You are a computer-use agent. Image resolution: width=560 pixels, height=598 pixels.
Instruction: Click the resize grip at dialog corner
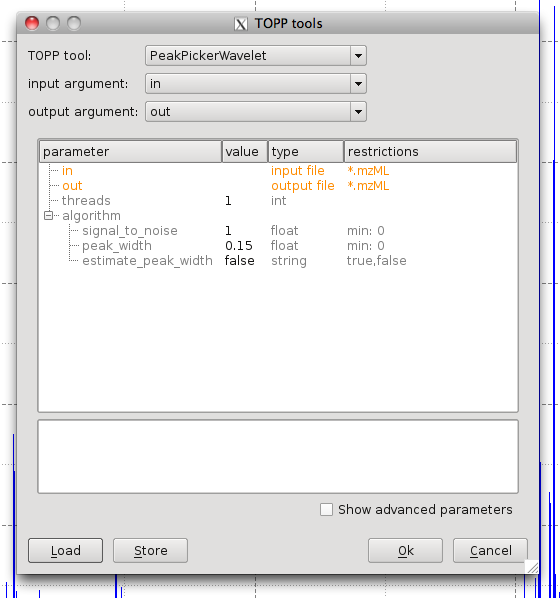click(x=532, y=567)
